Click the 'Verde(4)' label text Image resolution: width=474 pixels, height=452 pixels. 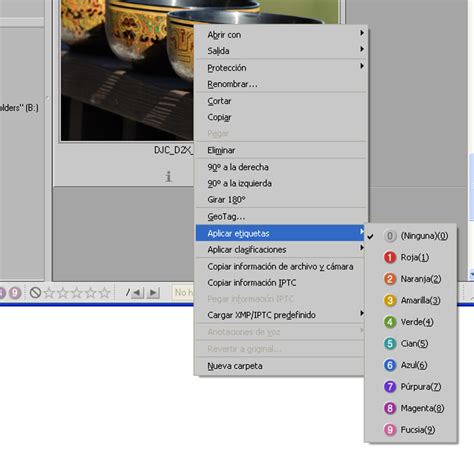click(417, 322)
